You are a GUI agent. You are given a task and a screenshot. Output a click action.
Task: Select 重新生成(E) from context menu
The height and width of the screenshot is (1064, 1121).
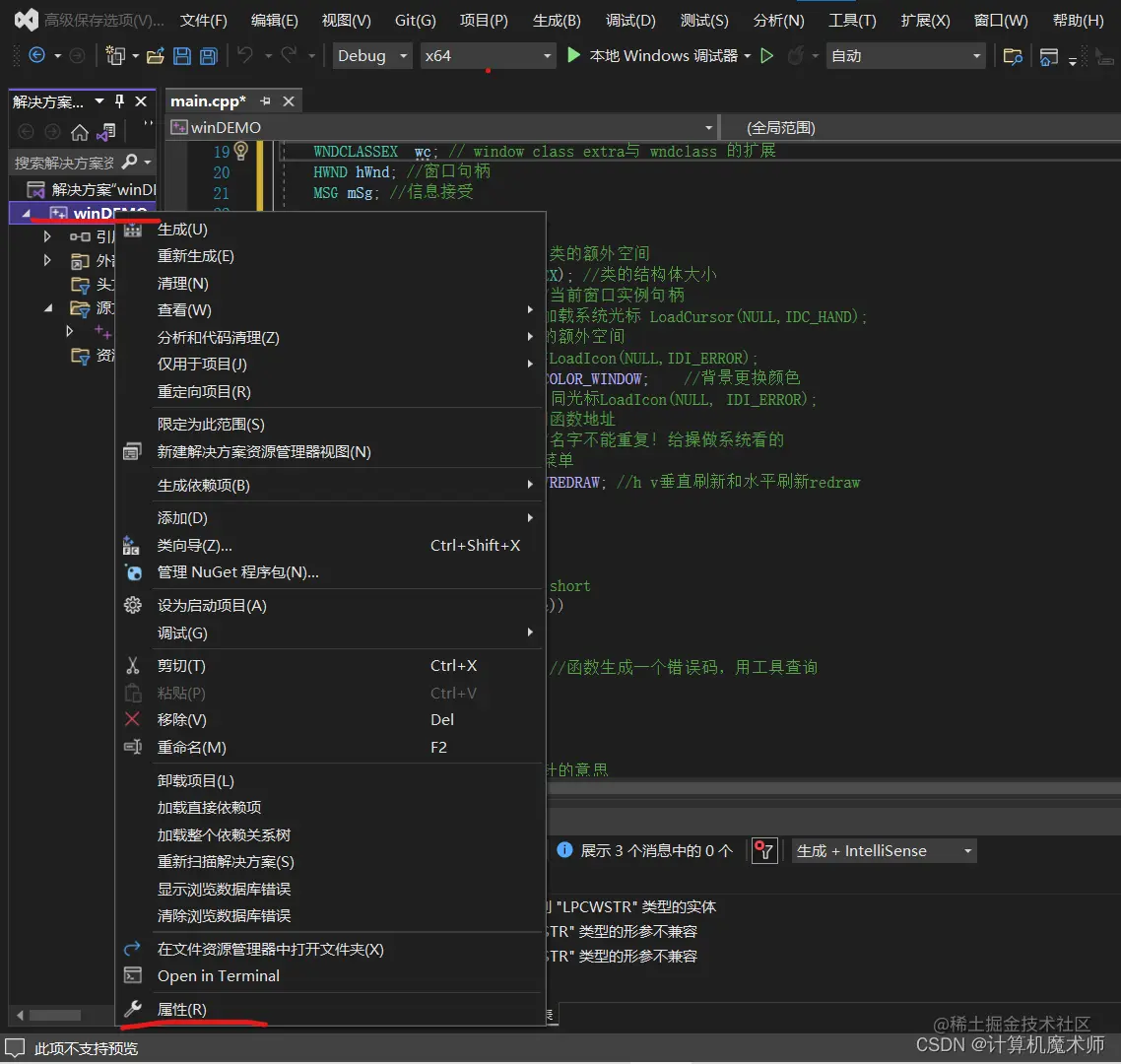[330, 256]
